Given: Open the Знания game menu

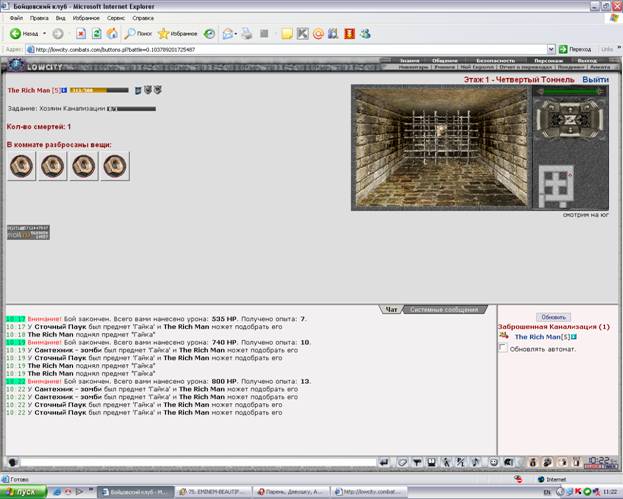Looking at the screenshot, I should [x=409, y=60].
